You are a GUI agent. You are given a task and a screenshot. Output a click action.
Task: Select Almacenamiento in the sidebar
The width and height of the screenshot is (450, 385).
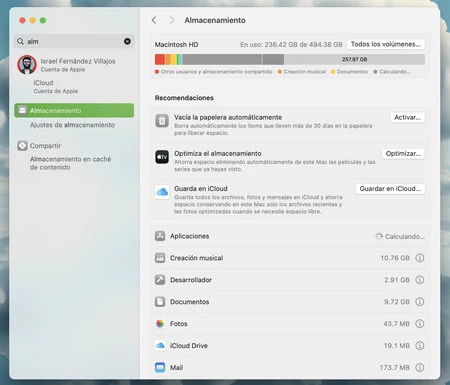click(x=74, y=110)
